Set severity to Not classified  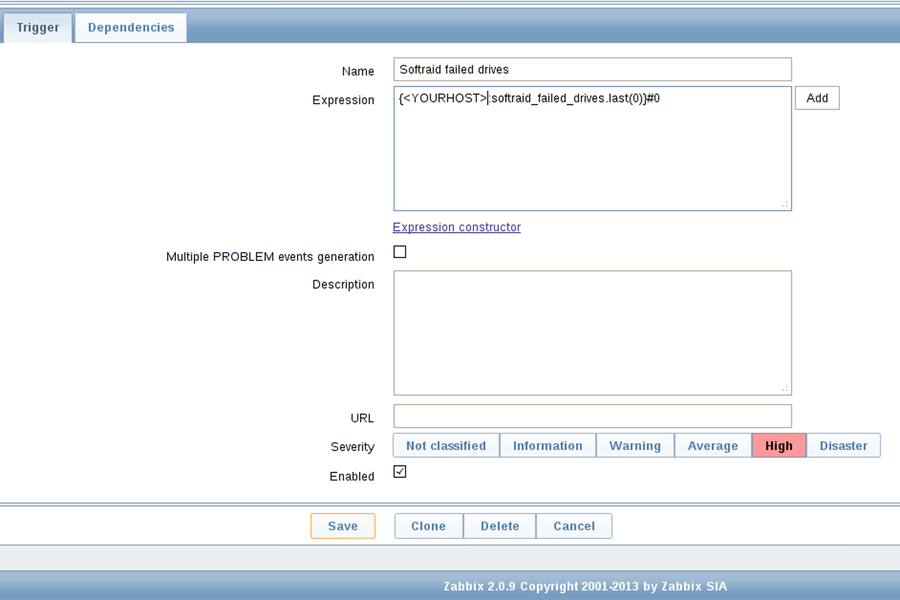pos(446,446)
